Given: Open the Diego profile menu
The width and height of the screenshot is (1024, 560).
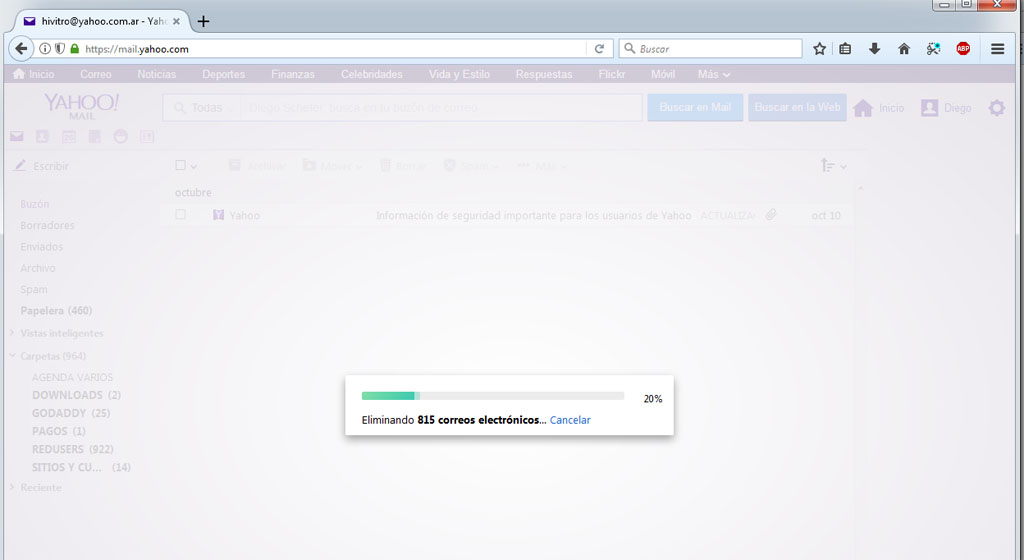Looking at the screenshot, I should pos(946,108).
